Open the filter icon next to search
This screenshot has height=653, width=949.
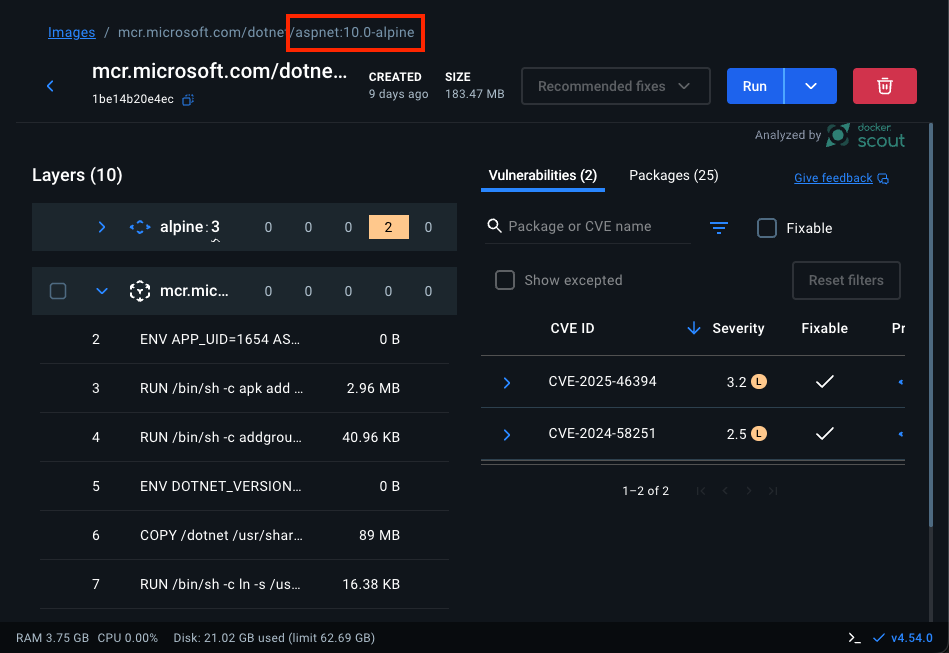pos(718,228)
